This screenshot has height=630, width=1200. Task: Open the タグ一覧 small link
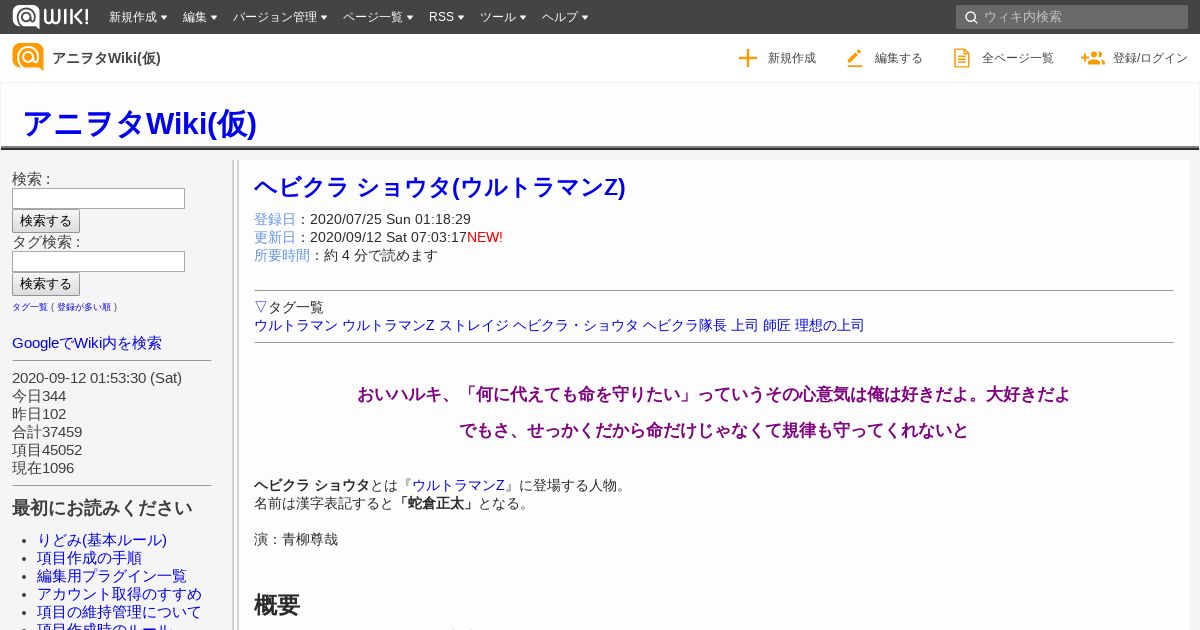(x=30, y=307)
